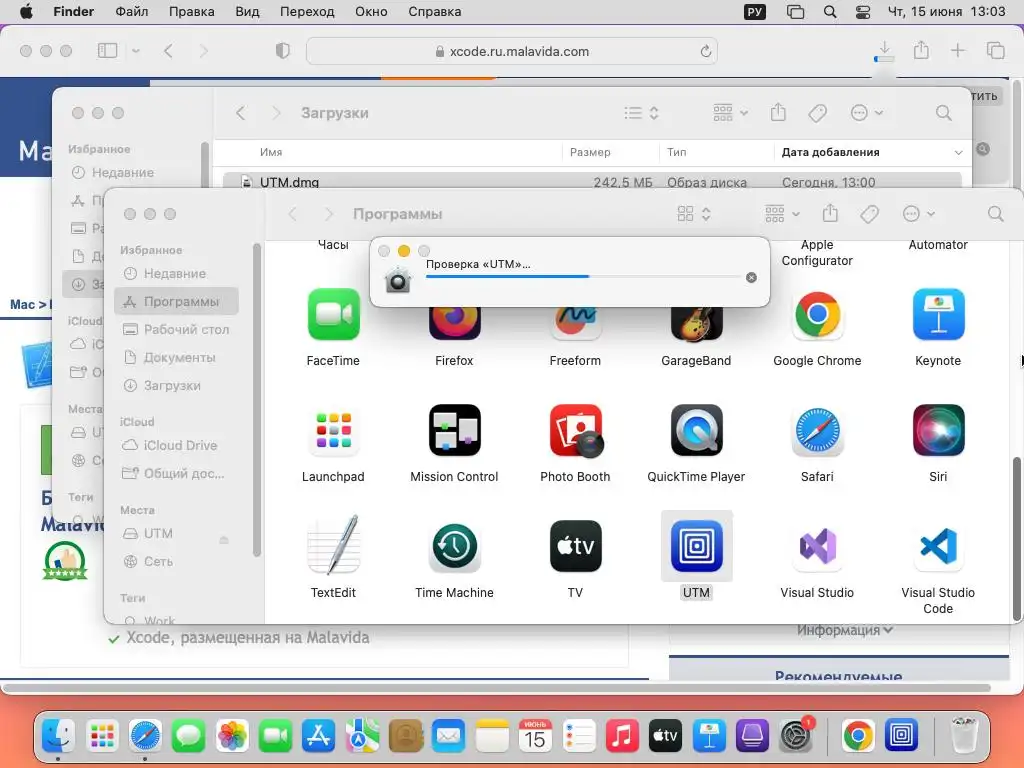Click the UTM verification progress bar
Image resolution: width=1024 pixels, height=768 pixels.
583,276
